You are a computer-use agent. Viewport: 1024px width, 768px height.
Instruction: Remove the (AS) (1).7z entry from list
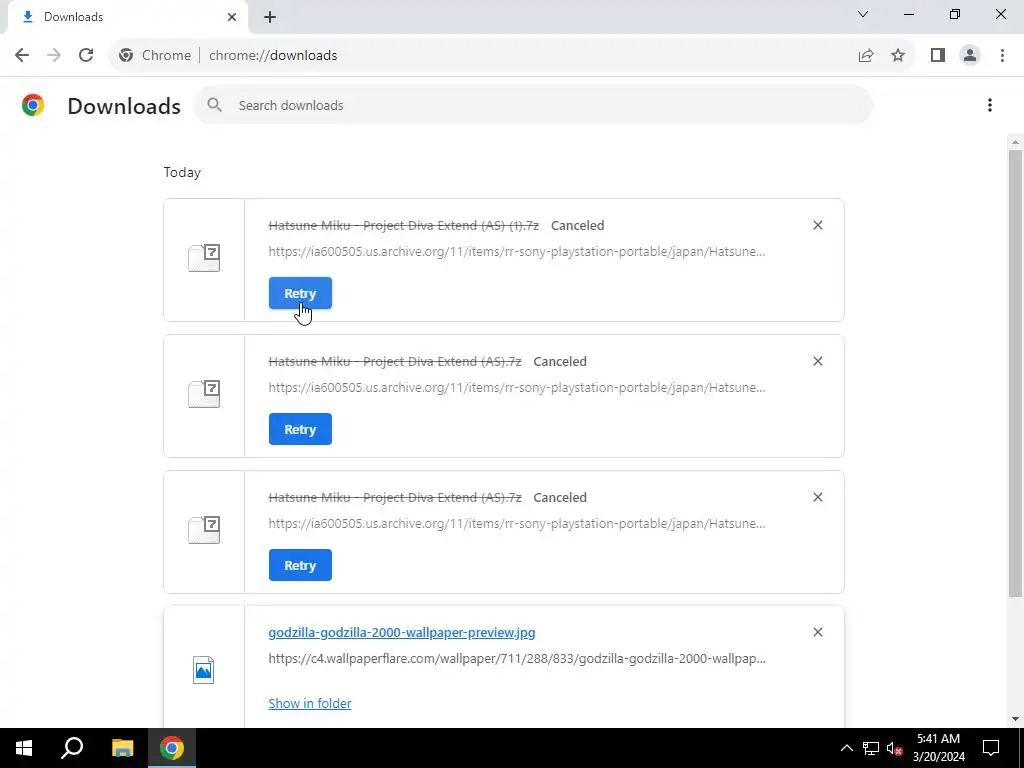coord(818,225)
